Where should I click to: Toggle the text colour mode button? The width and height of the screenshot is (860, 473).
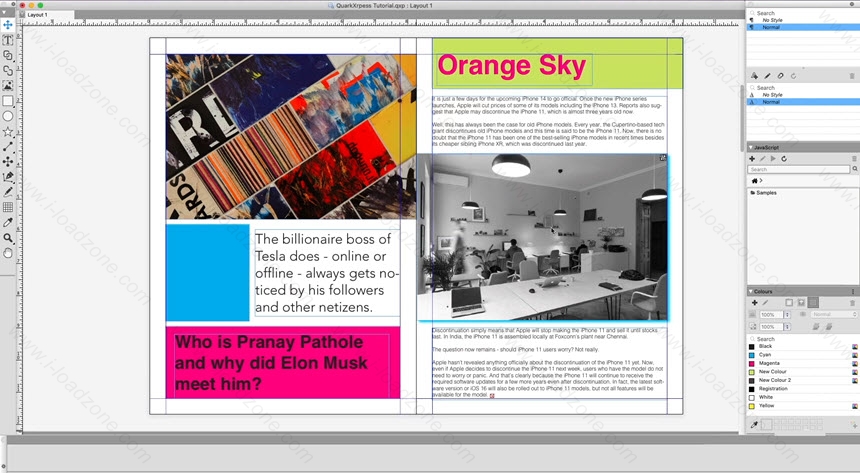(801, 302)
